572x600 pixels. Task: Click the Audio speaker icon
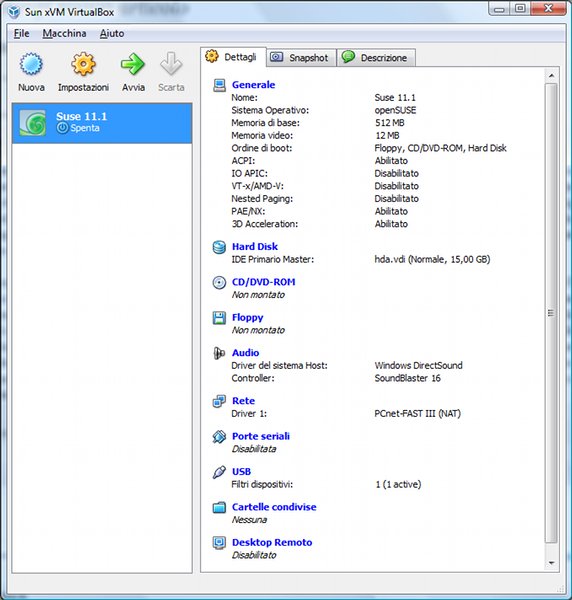pos(219,353)
